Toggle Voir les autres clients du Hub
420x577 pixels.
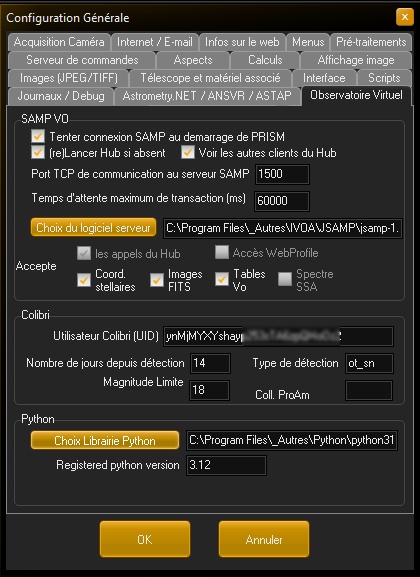click(188, 152)
